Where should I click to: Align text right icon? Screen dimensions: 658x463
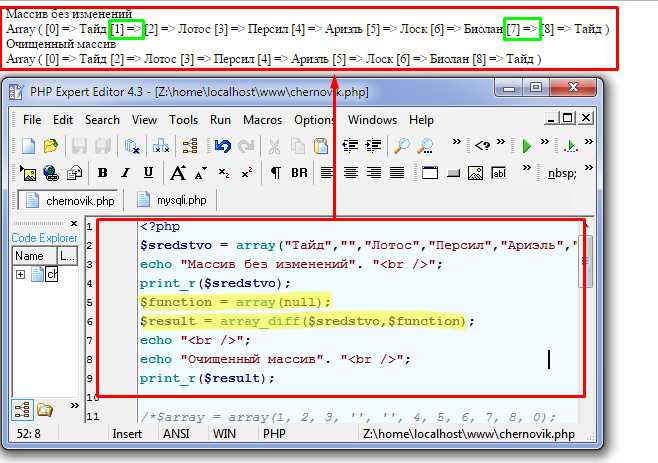point(374,173)
